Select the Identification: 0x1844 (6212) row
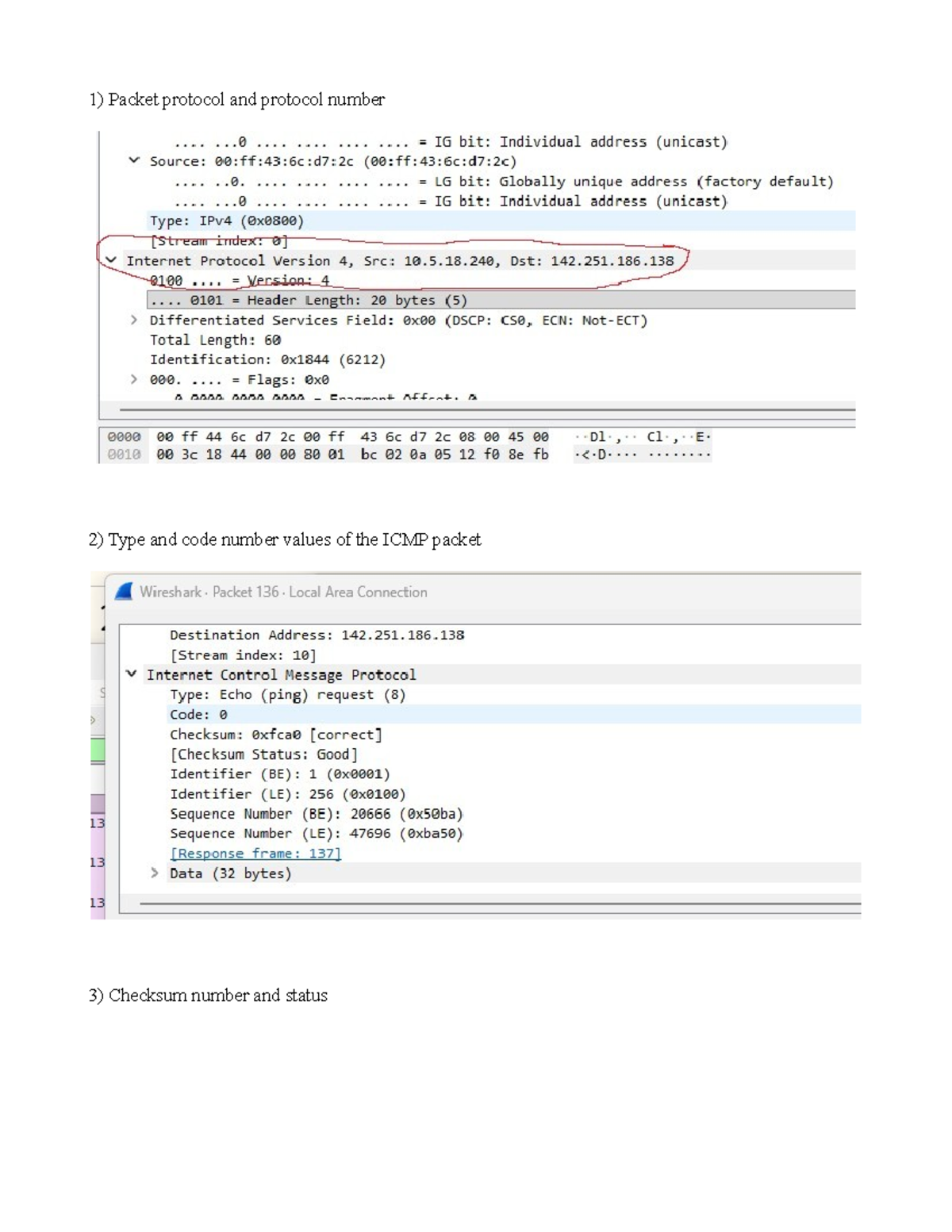 coord(267,359)
